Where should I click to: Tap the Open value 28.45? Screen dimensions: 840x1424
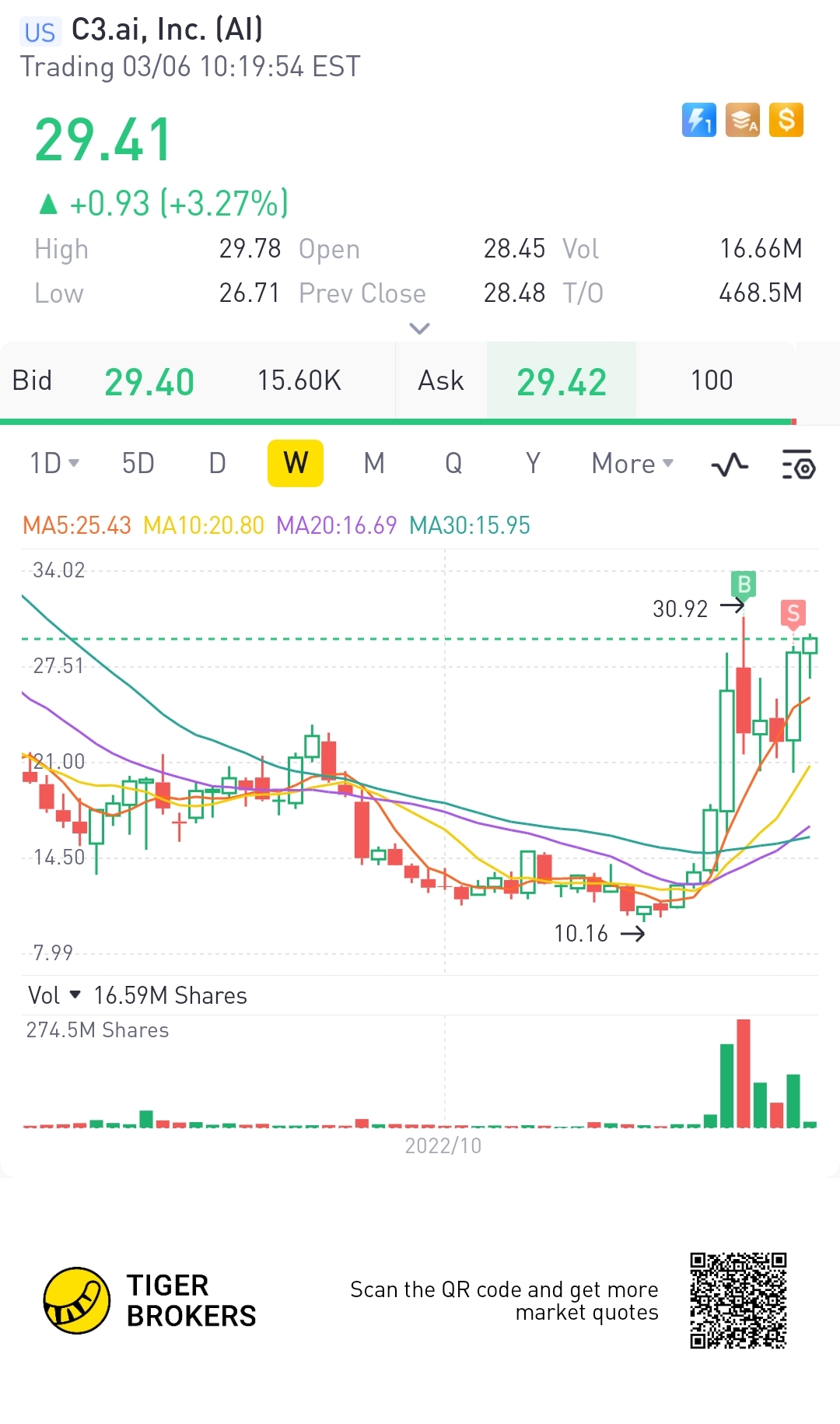tap(514, 248)
